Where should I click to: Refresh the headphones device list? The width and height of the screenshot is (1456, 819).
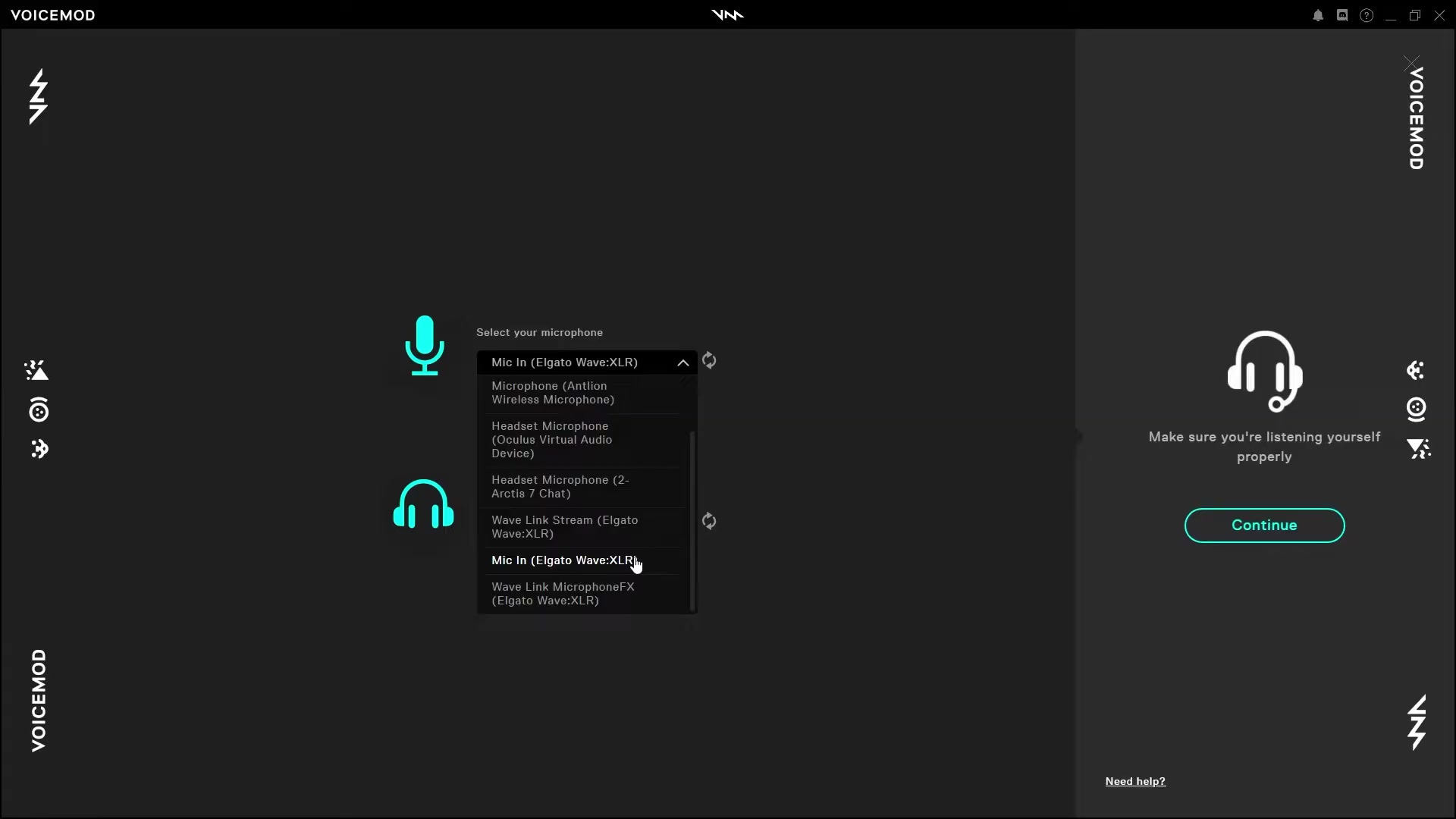point(709,521)
